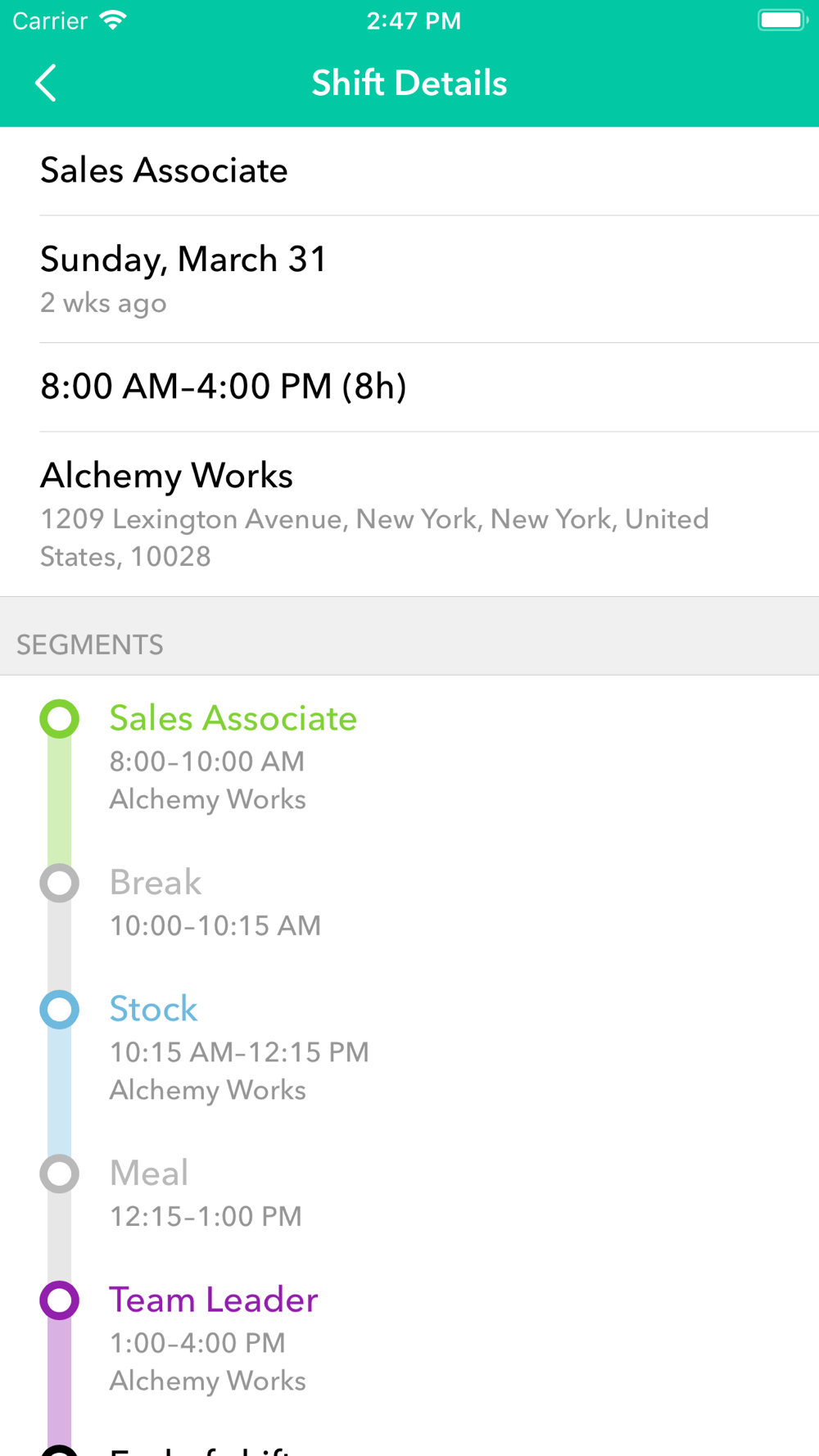Tap the Break segment label
The image size is (819, 1456).
(x=156, y=882)
